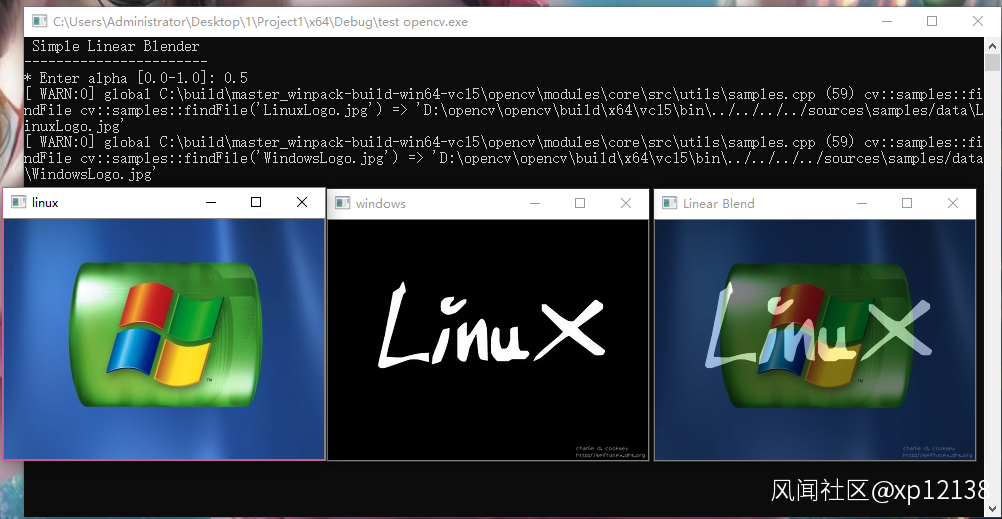Click the linux window title text

pyautogui.click(x=45, y=202)
